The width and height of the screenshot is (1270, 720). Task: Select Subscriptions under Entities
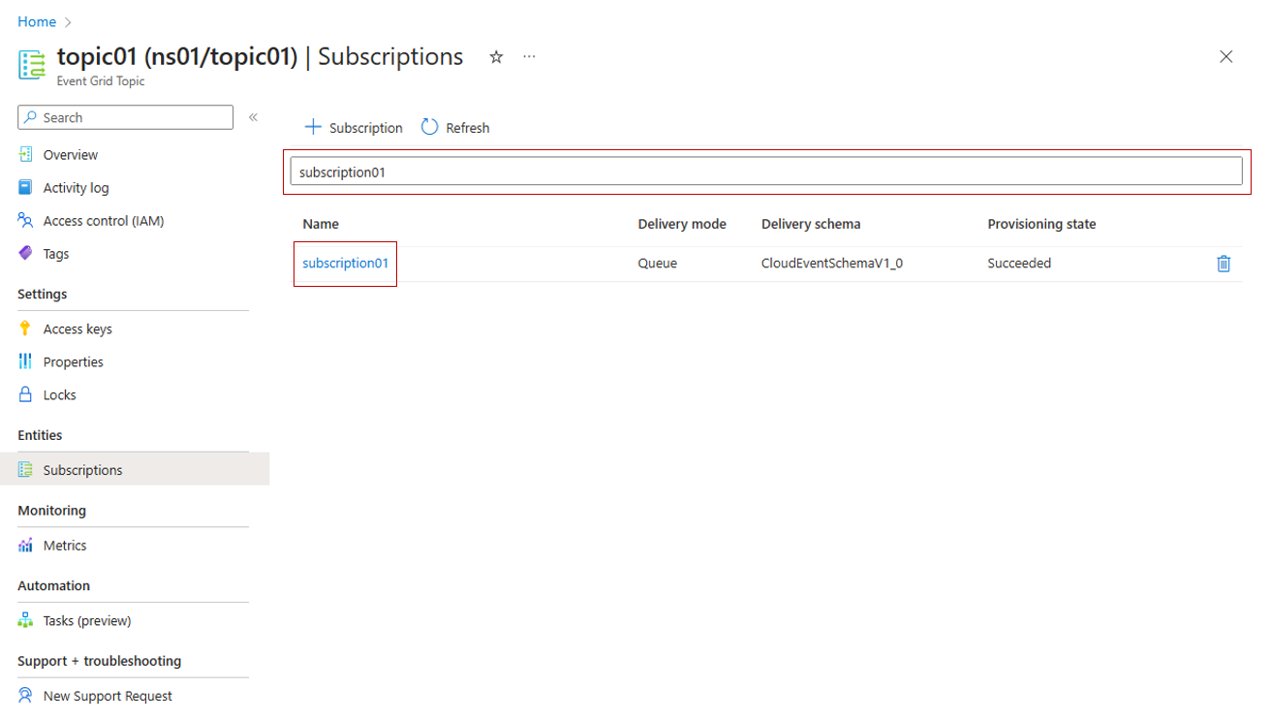click(x=82, y=470)
